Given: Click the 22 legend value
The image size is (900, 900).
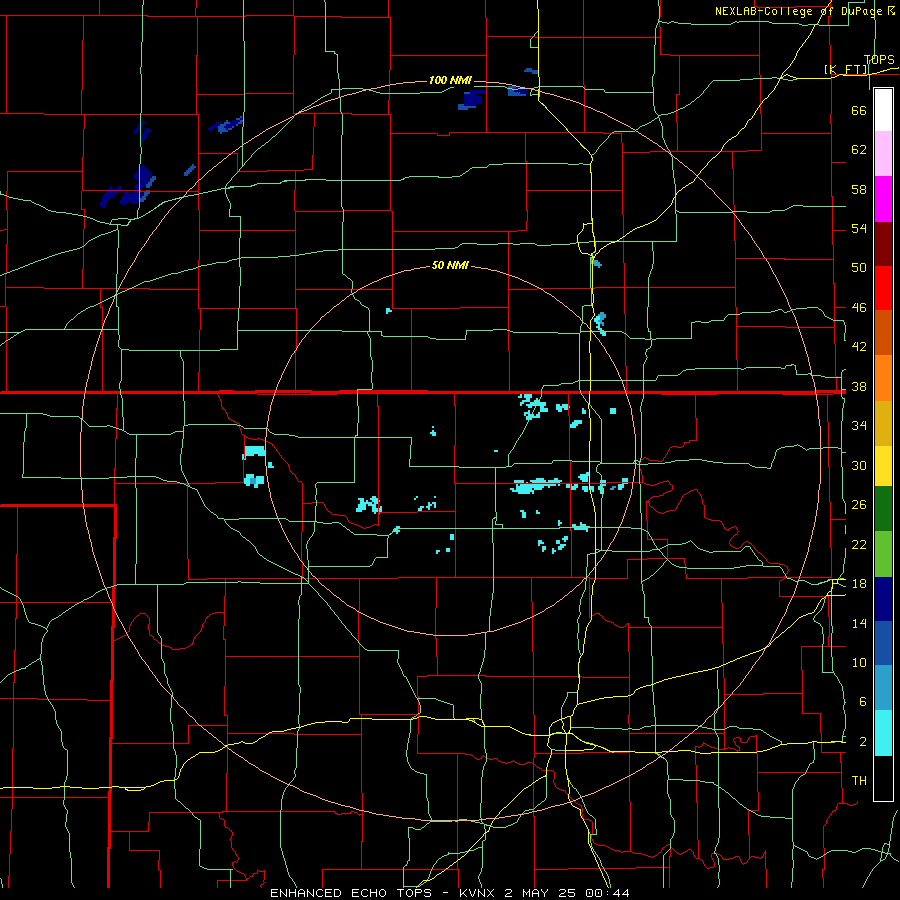Looking at the screenshot, I should pos(859,545).
